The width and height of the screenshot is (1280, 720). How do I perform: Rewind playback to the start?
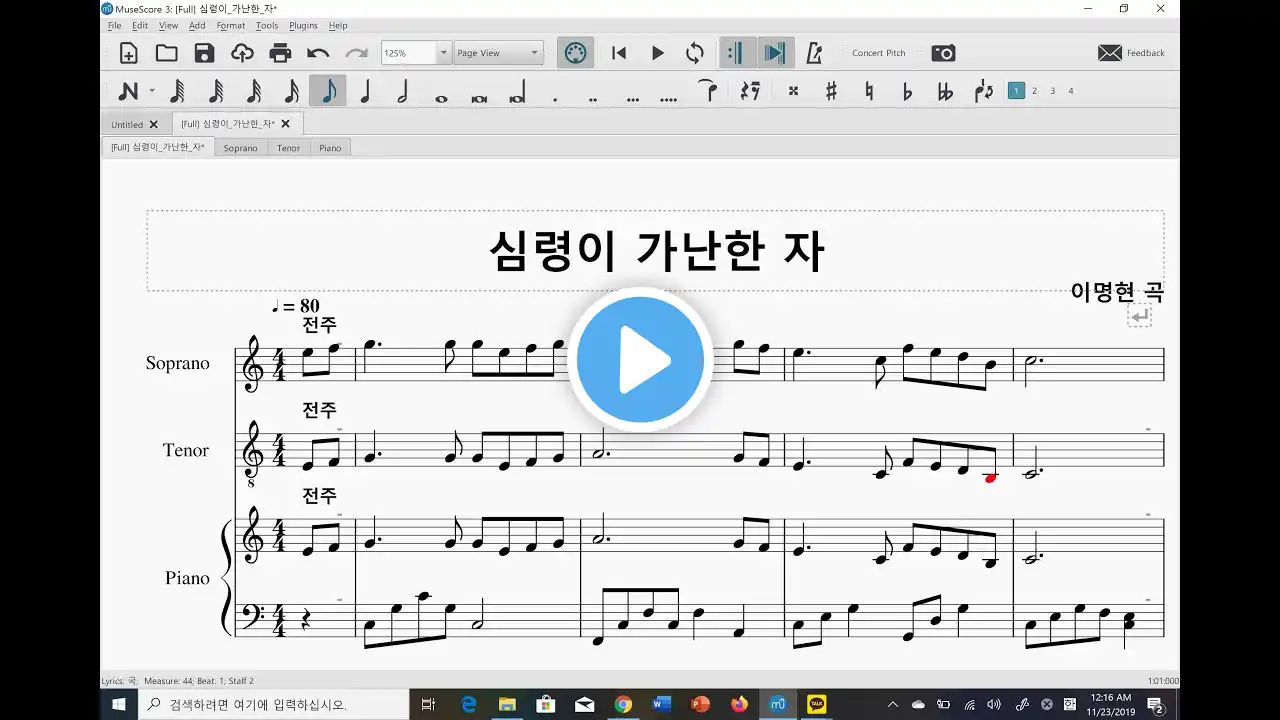click(619, 53)
